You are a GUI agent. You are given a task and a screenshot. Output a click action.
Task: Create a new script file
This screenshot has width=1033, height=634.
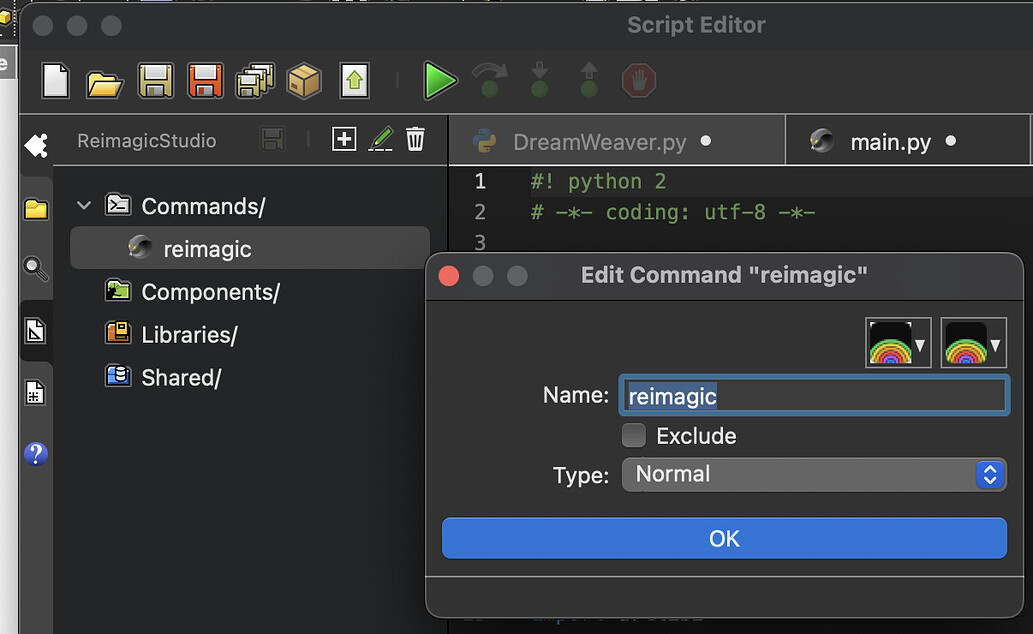click(55, 81)
